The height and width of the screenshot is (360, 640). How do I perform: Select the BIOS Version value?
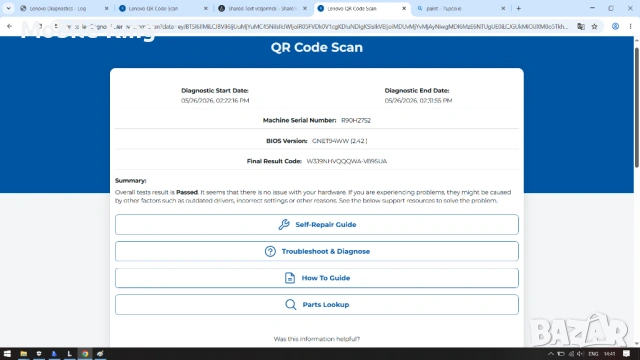pyautogui.click(x=340, y=141)
